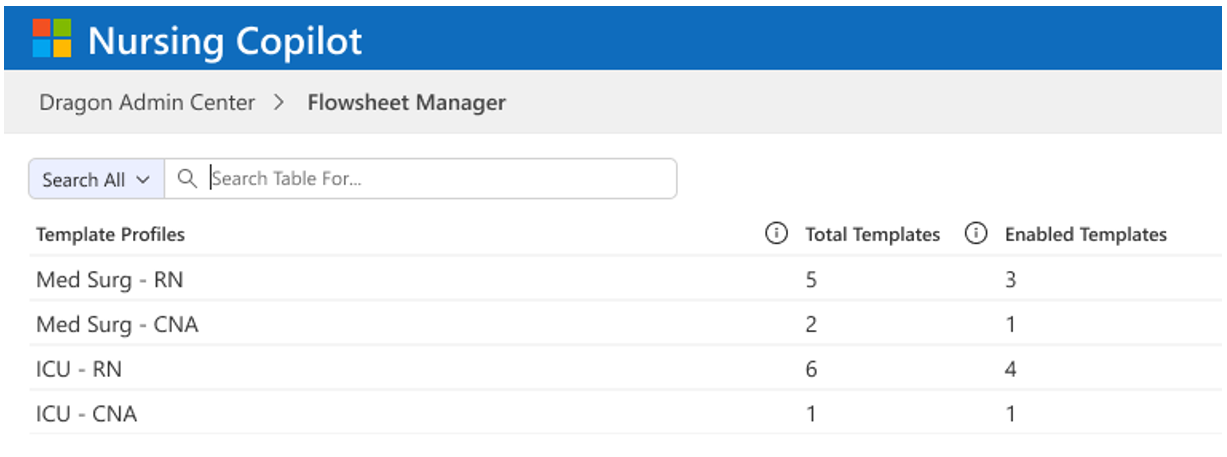Open the ICU - RN profile
This screenshot has width=1227, height=457.
coord(79,369)
